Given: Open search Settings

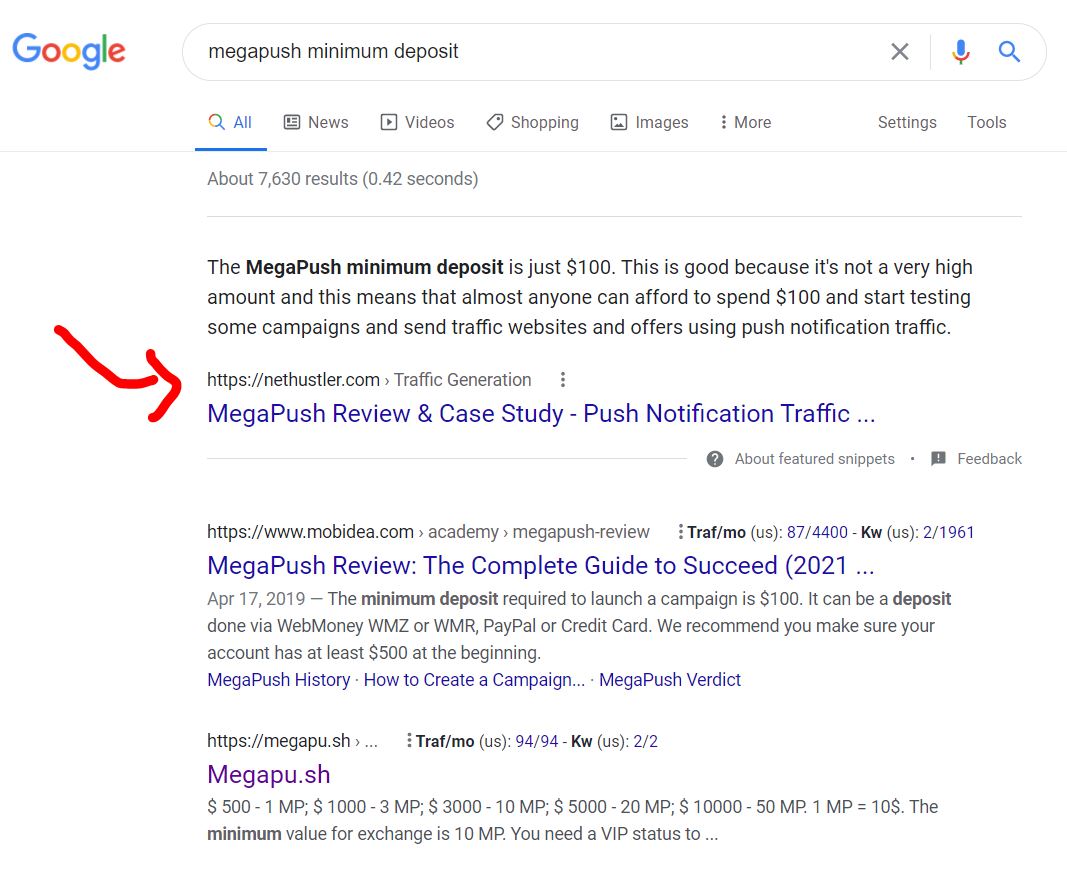Looking at the screenshot, I should [907, 122].
